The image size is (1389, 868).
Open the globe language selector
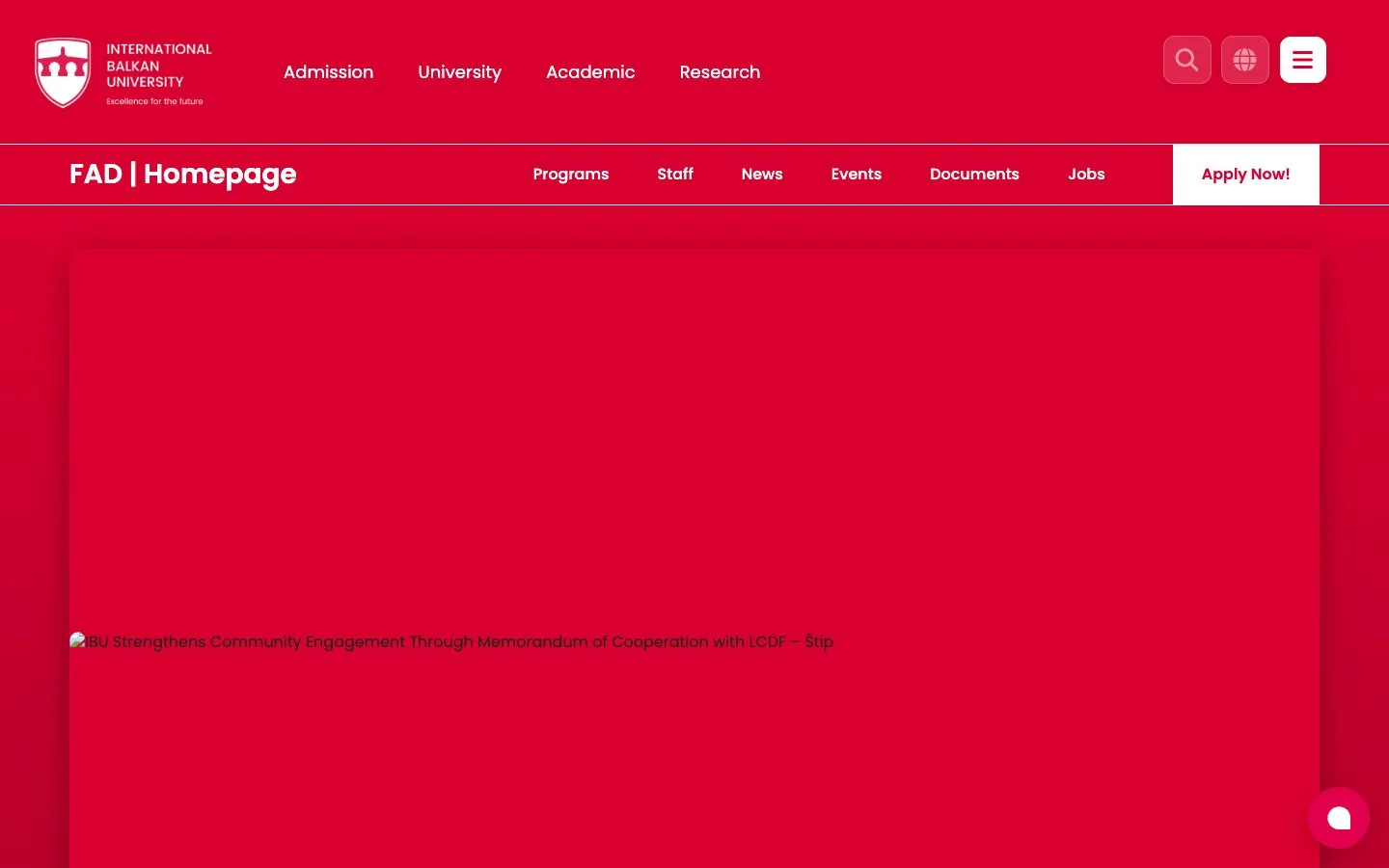(1245, 60)
